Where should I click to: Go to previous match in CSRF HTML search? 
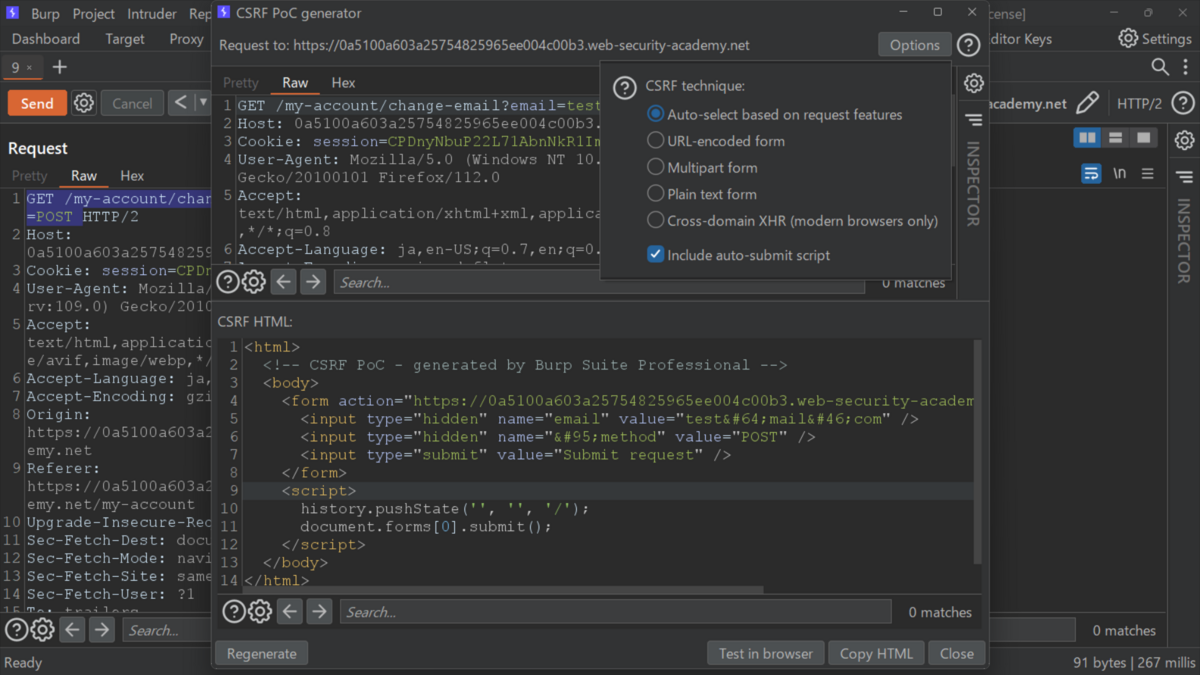[290, 611]
